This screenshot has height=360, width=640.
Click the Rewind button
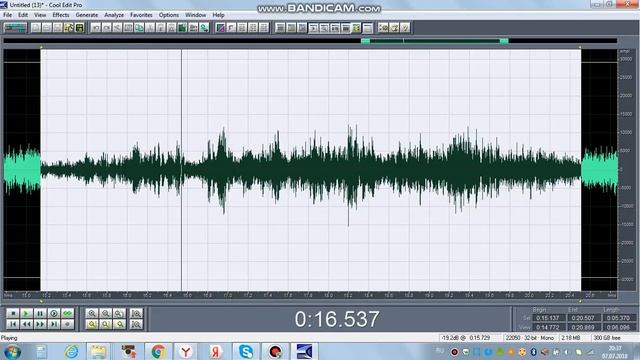tap(27, 324)
